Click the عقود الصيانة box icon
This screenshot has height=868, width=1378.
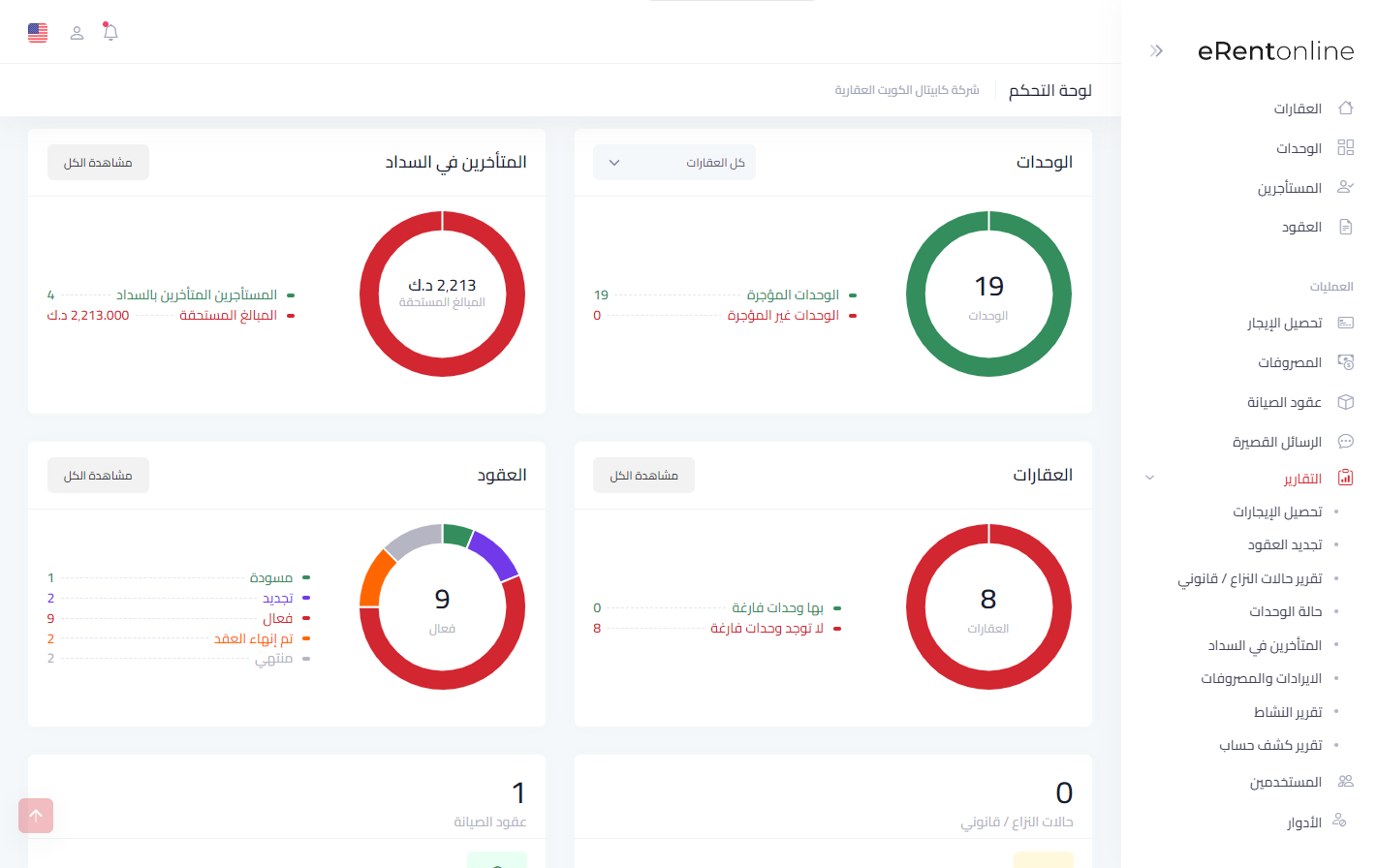click(1345, 402)
